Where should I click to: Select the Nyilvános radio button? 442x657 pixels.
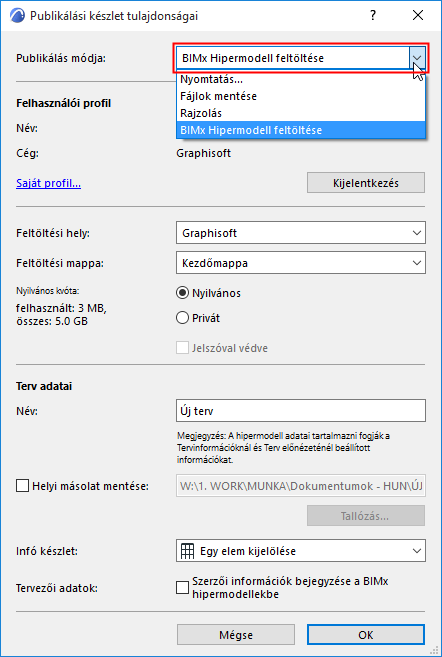pyautogui.click(x=182, y=293)
